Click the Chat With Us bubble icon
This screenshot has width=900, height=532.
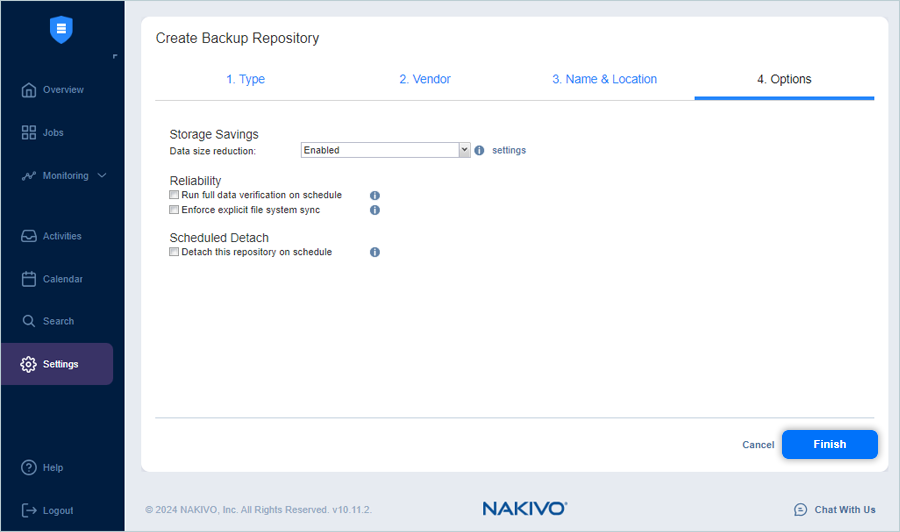click(x=800, y=510)
